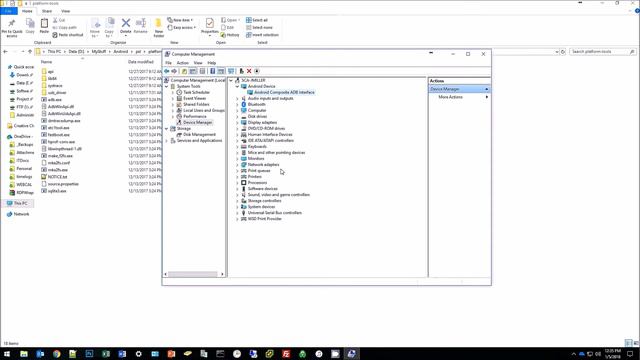640x360 pixels.
Task: Switch to View tab in Explorer
Action: point(65,11)
